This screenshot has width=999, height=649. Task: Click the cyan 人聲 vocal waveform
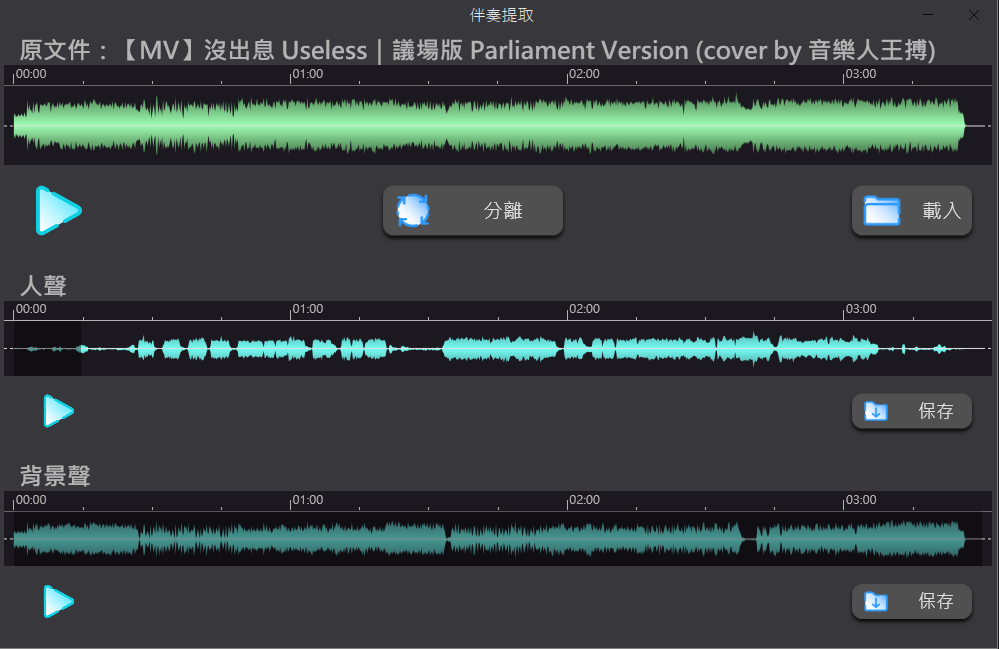click(498, 348)
